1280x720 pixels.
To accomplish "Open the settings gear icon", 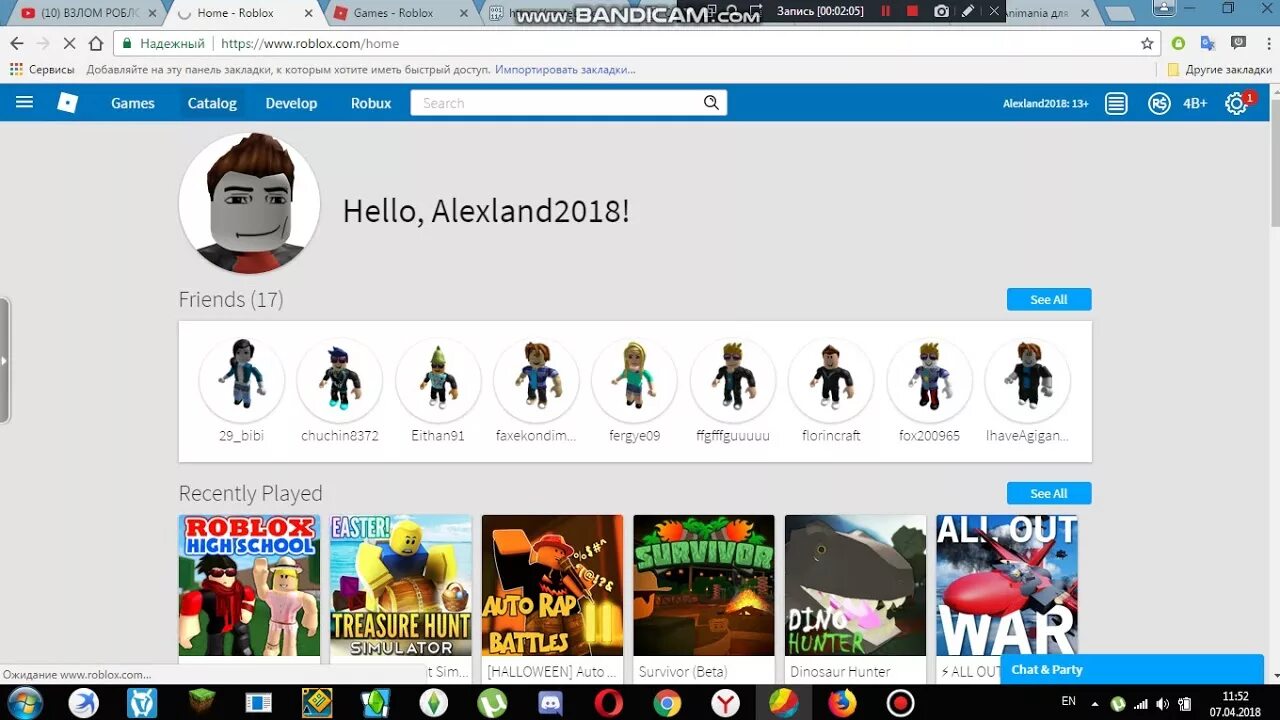I will point(1236,103).
